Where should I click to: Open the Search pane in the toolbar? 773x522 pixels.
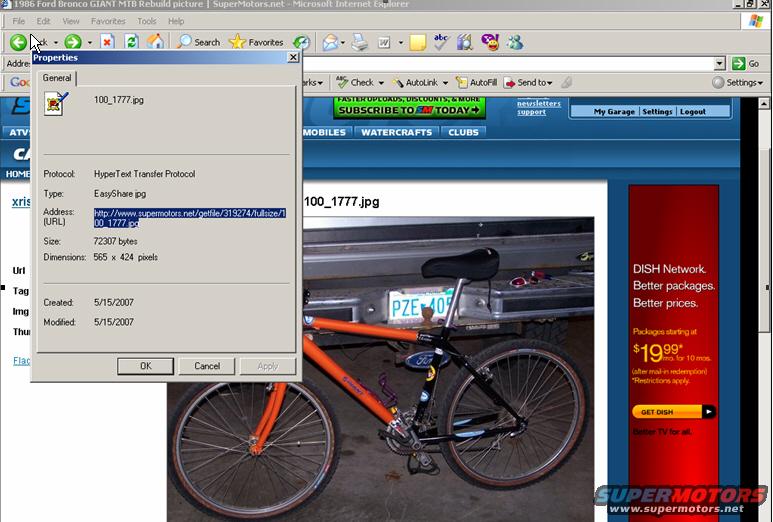click(198, 42)
